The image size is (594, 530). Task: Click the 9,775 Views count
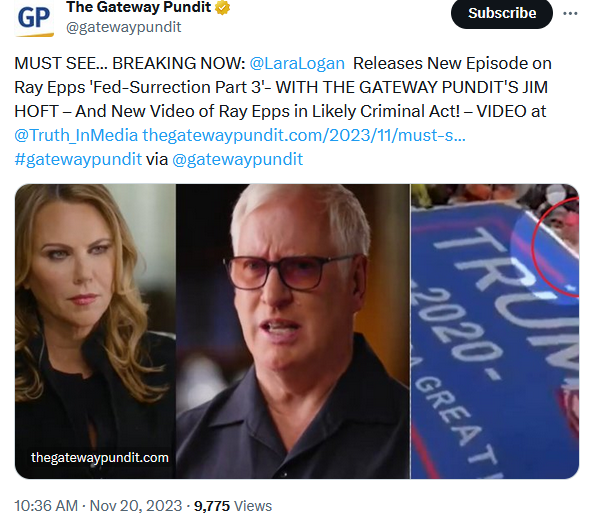click(x=233, y=506)
